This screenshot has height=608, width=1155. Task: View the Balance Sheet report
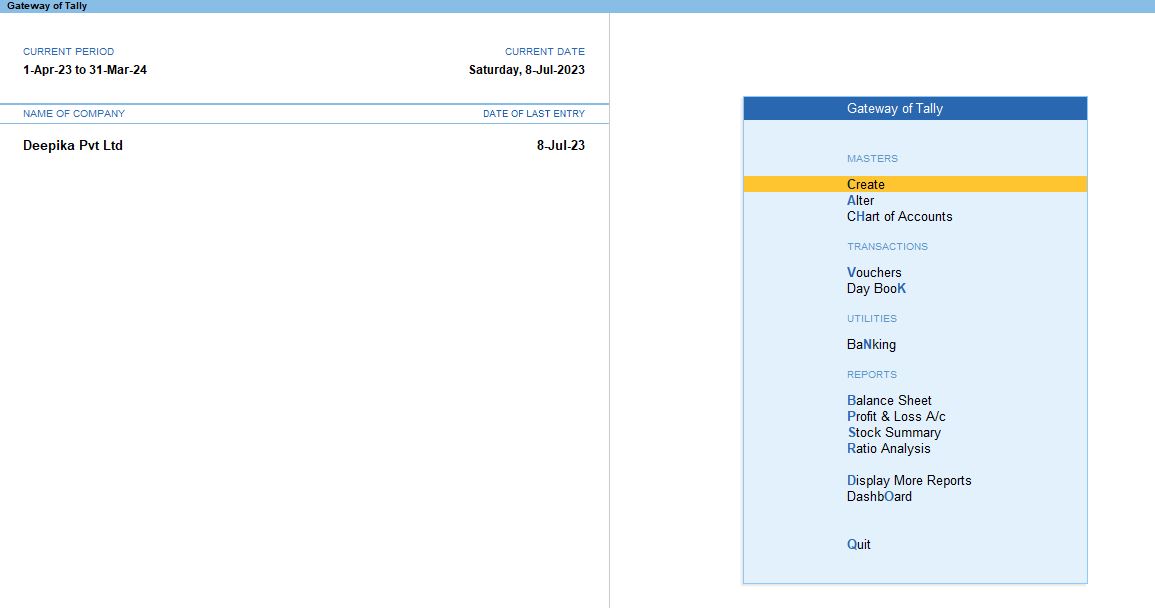889,400
